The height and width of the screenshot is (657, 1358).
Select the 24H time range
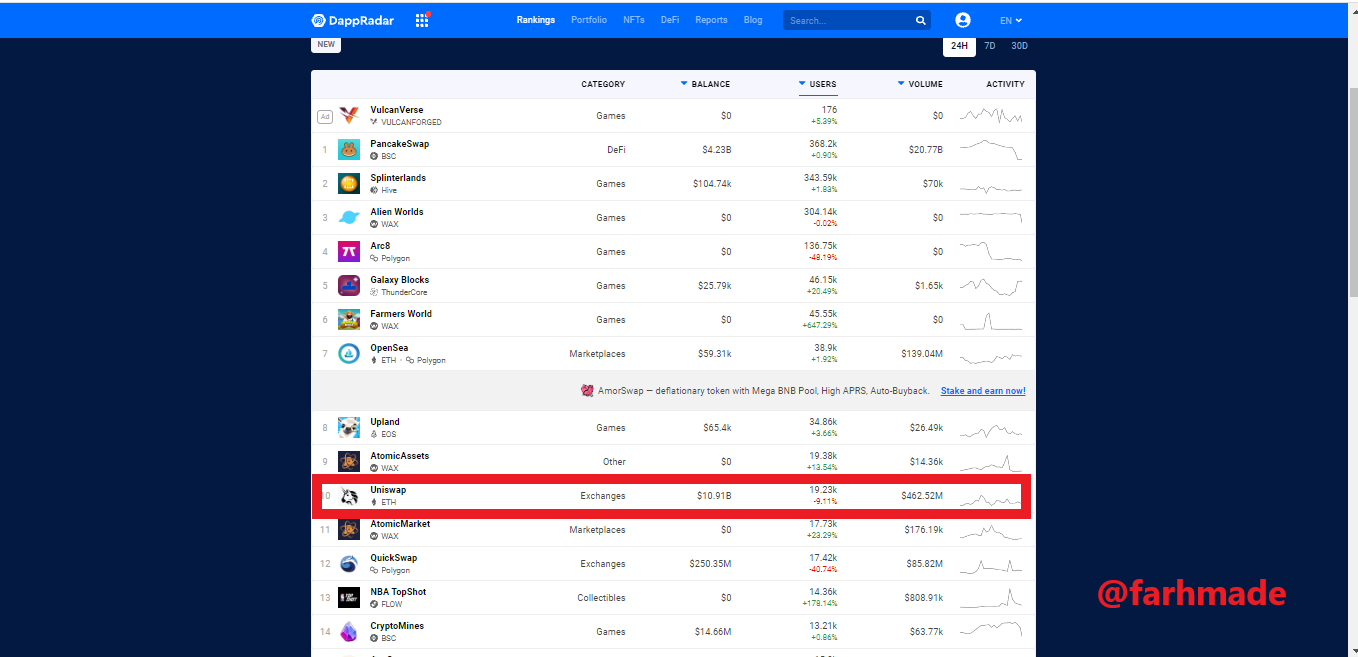coord(959,46)
